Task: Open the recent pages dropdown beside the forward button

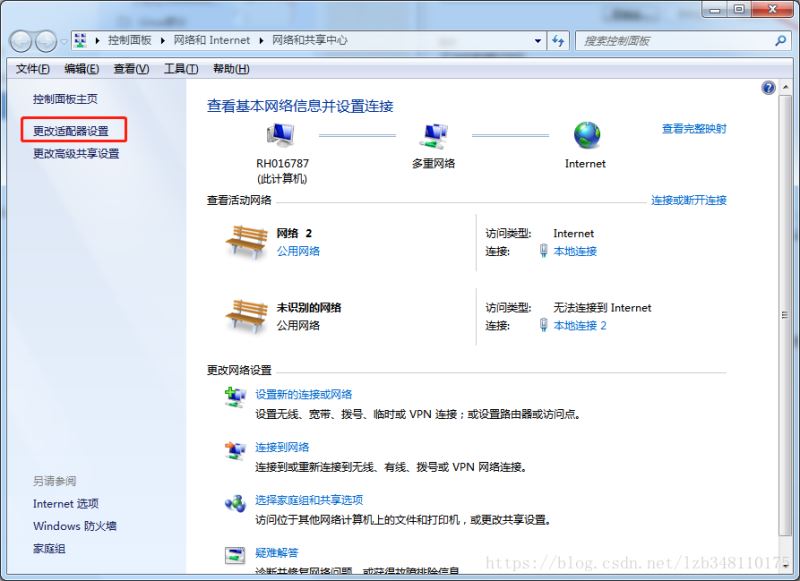Action: 65,41
